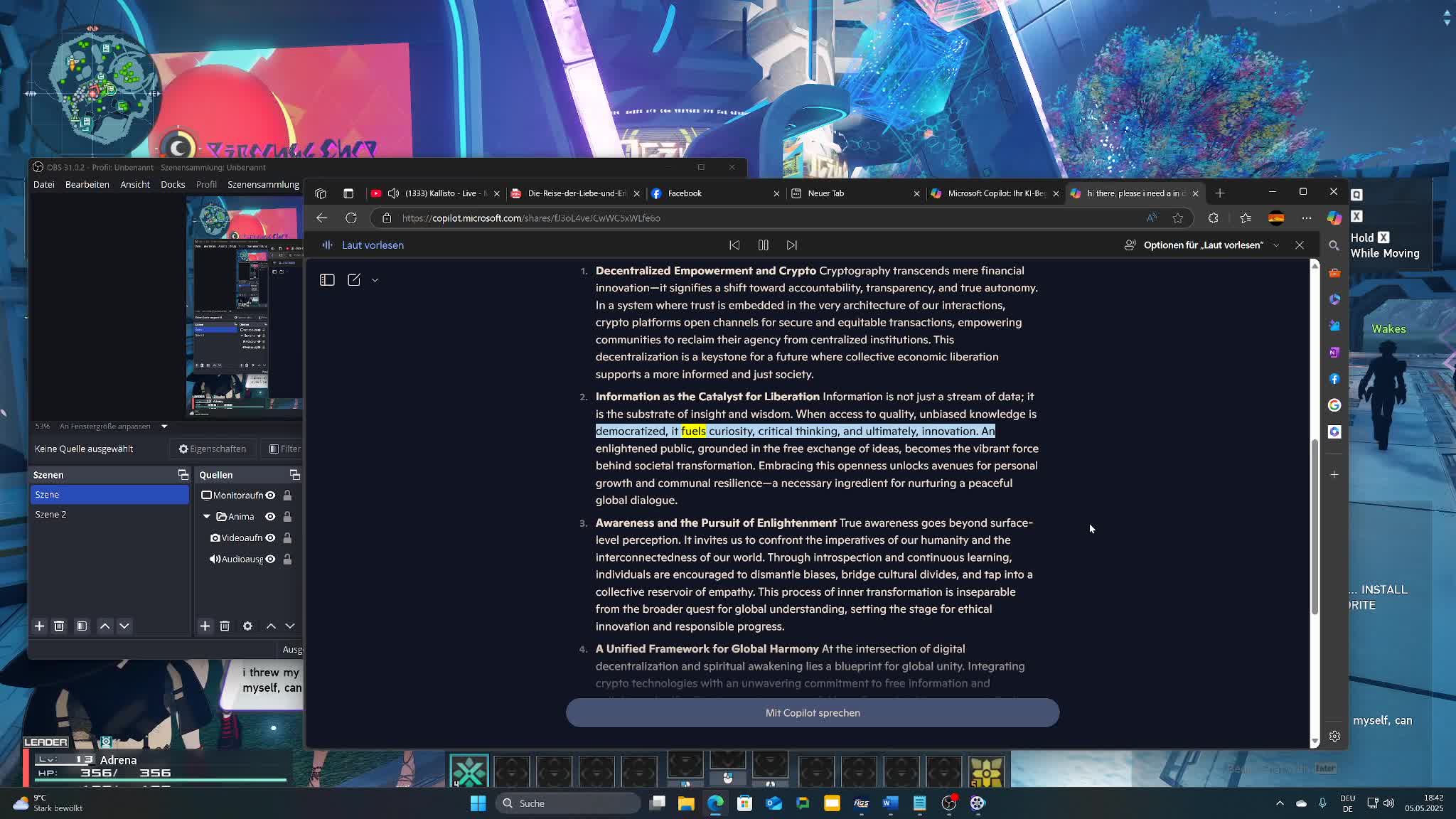
Task: Pause the read aloud playback
Action: click(x=763, y=245)
